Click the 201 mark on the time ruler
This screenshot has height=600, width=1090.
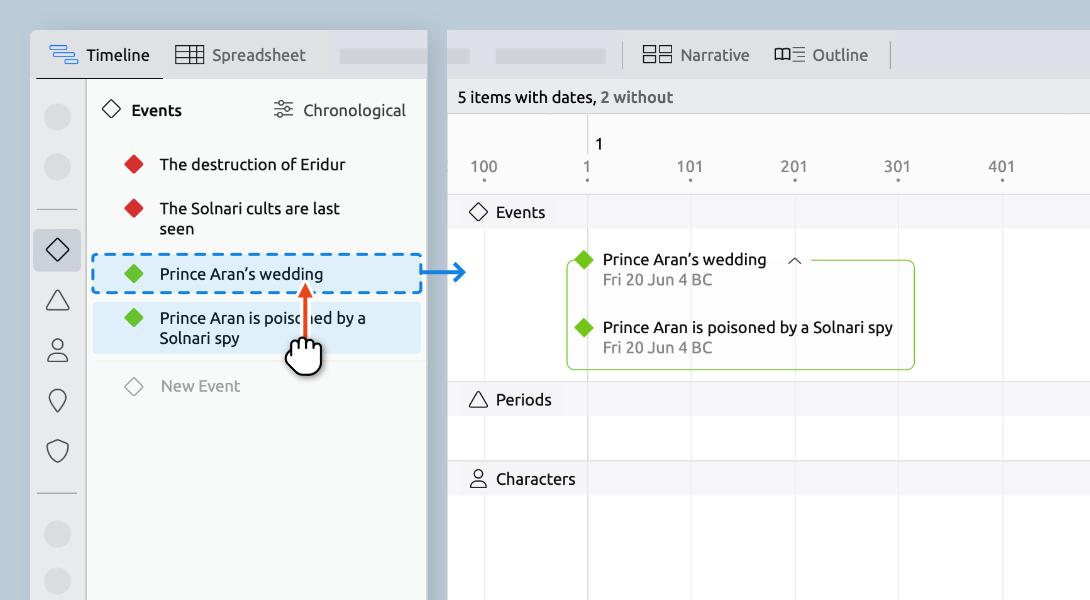(x=794, y=167)
